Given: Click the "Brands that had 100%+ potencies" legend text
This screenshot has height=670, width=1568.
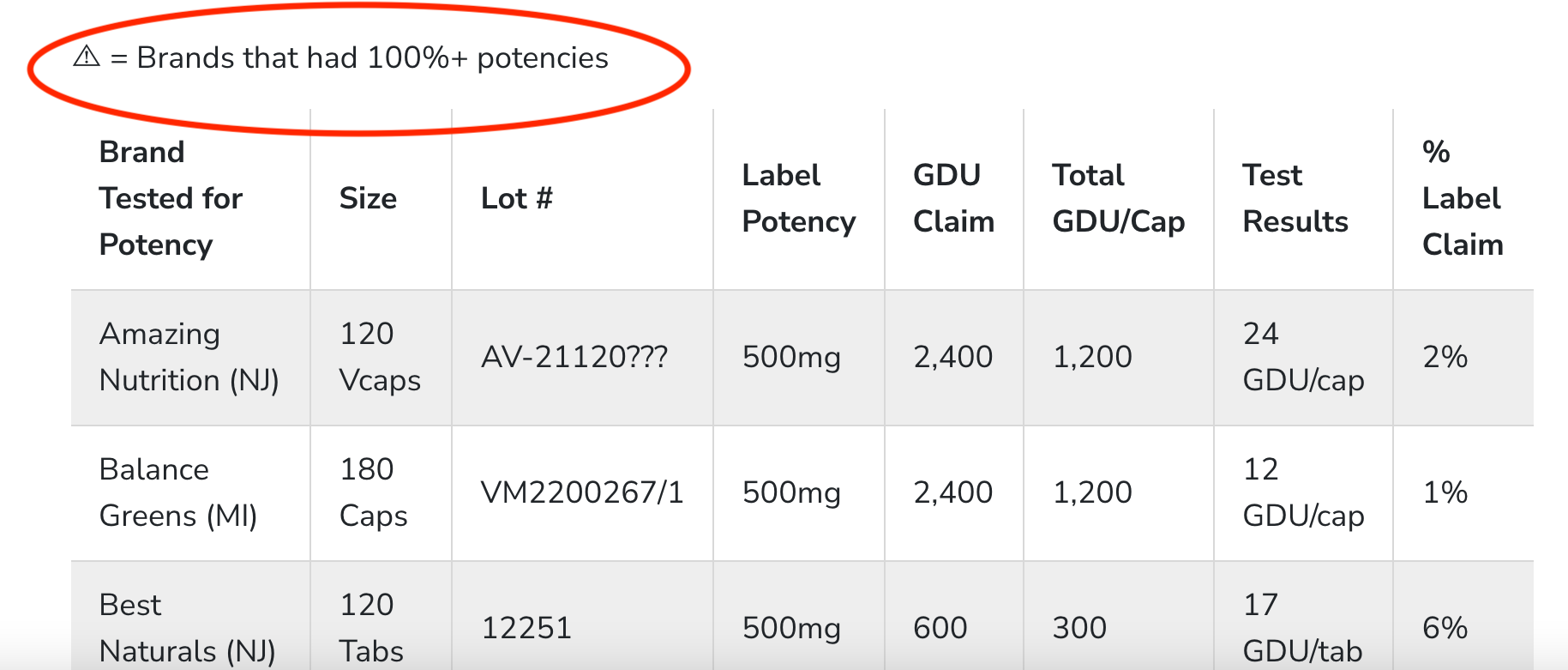Looking at the screenshot, I should click(372, 58).
